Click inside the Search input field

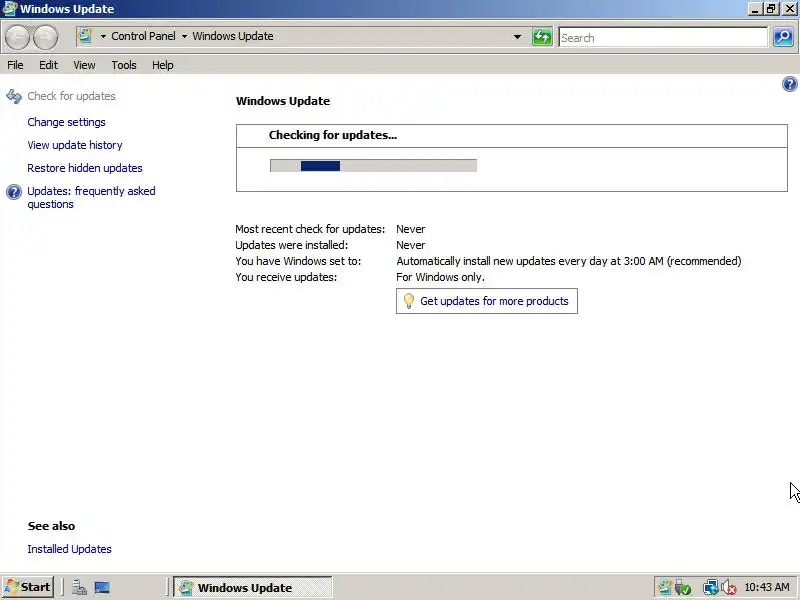point(663,37)
